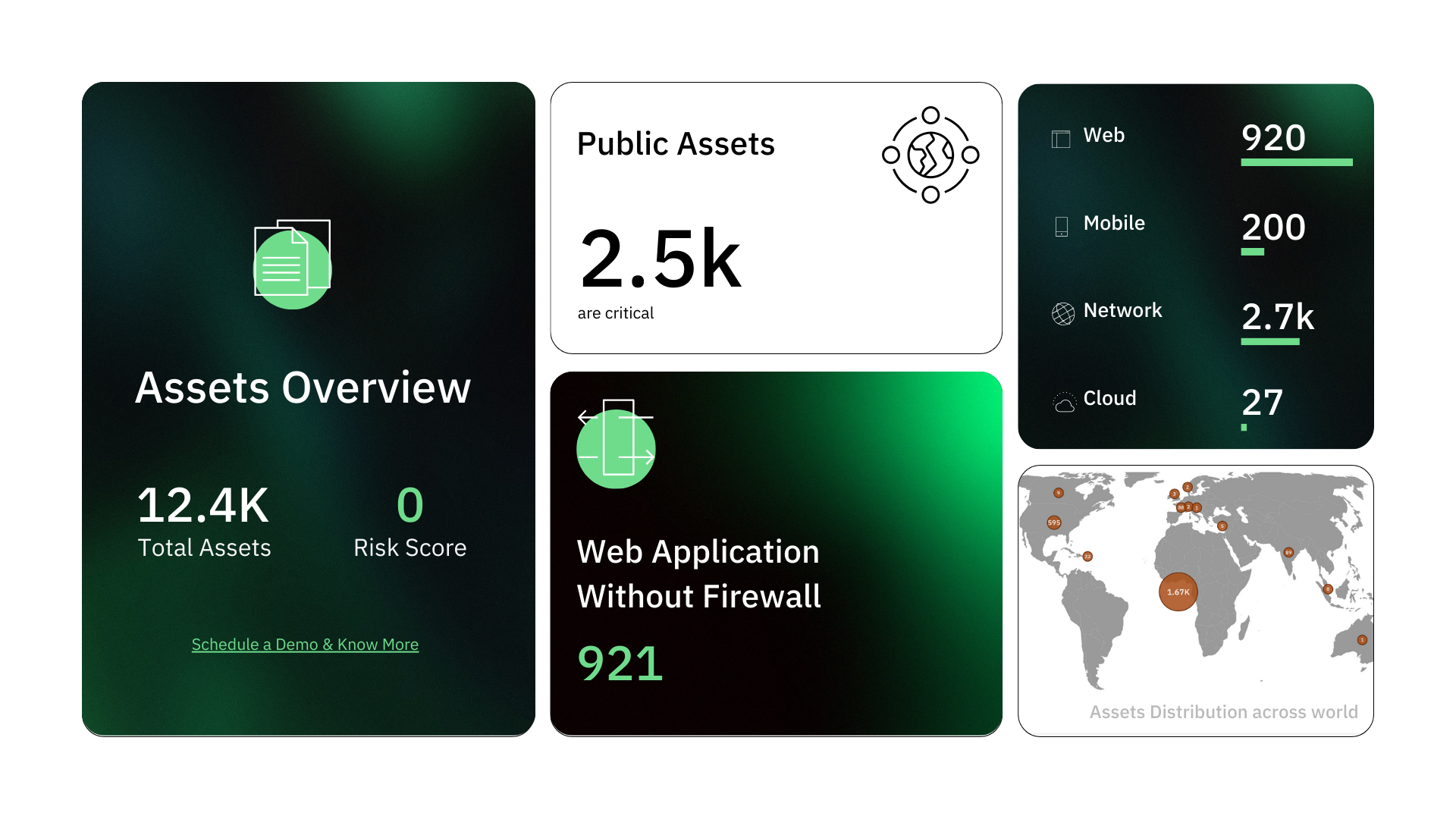Open the Schedule a Demo & Know More link
Screen dimensions: 1456x819
[x=305, y=645]
